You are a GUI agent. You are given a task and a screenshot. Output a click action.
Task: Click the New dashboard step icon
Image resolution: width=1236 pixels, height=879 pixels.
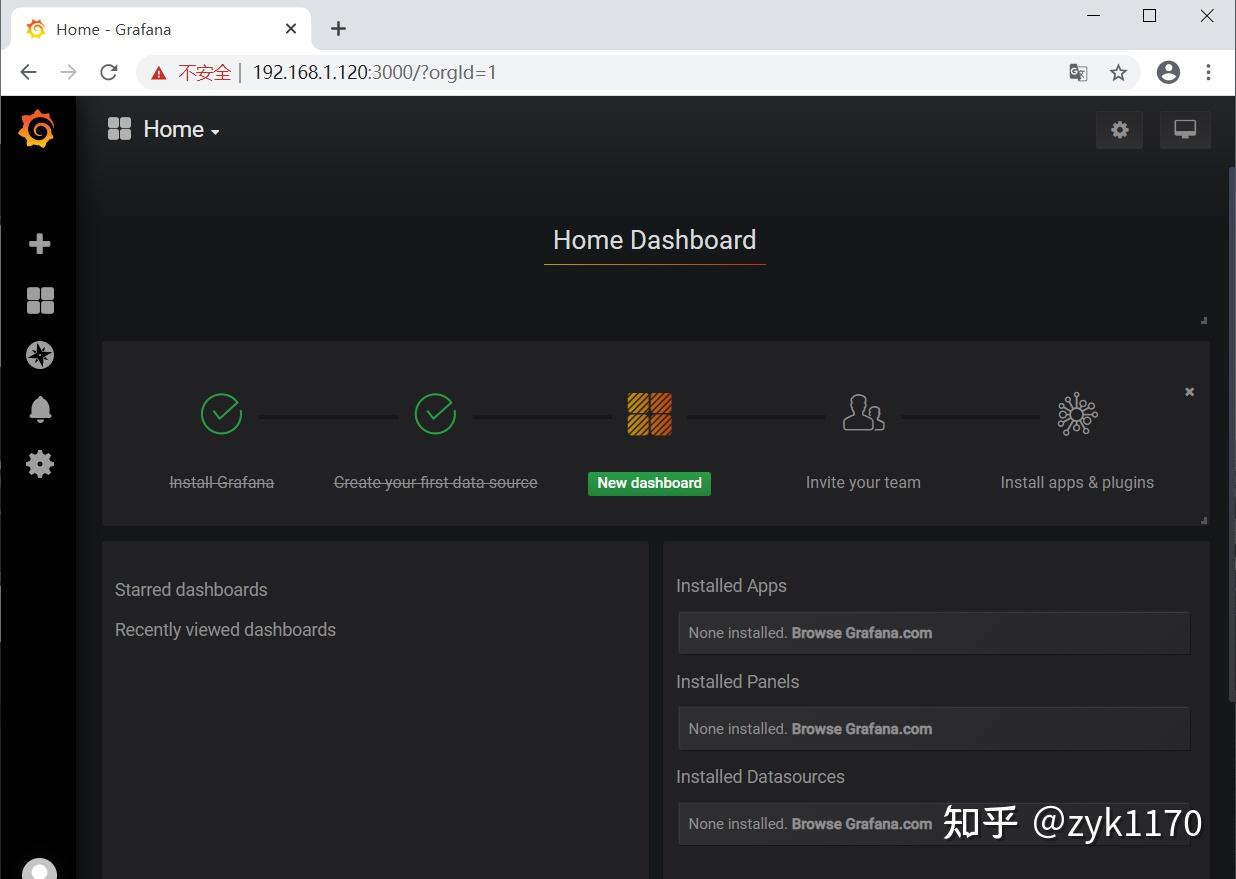pyautogui.click(x=649, y=413)
